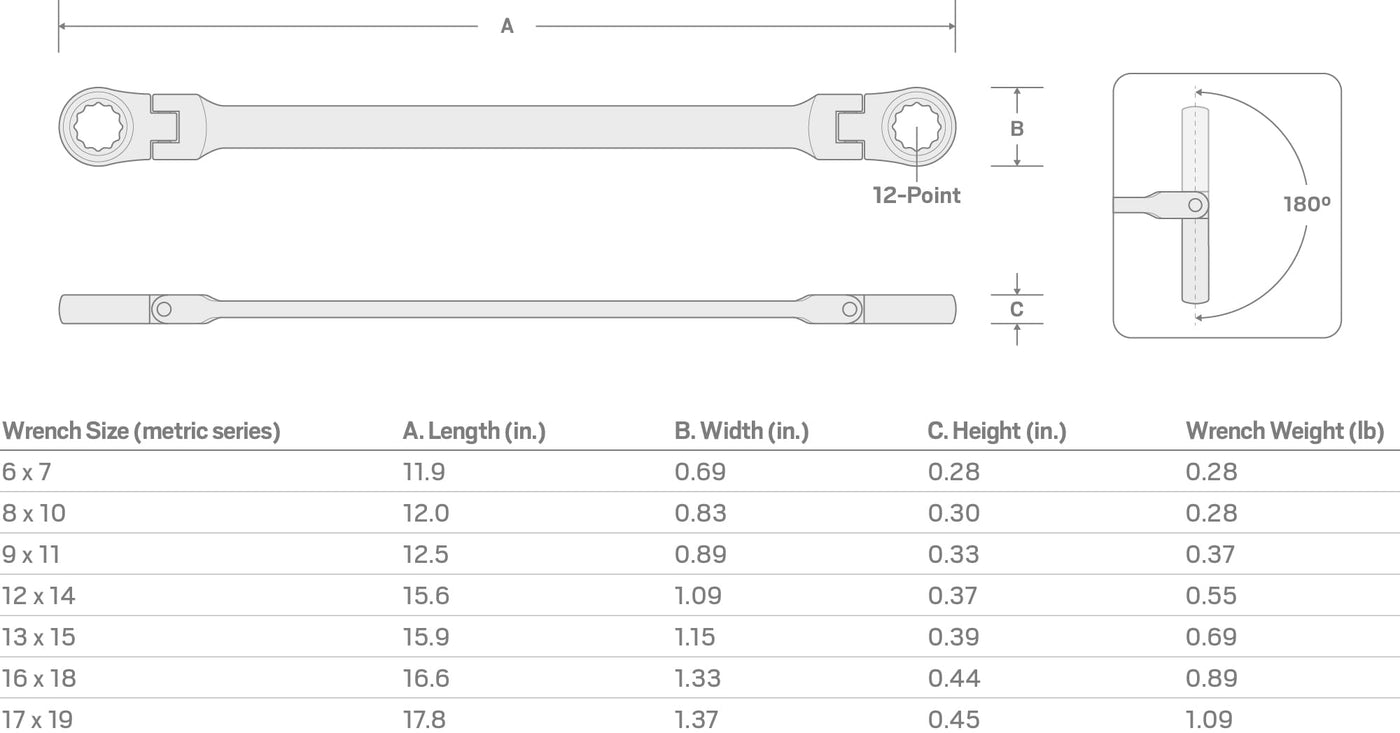This screenshot has height=733, width=1400.
Task: Click the 180° angle label
Action: click(1306, 205)
